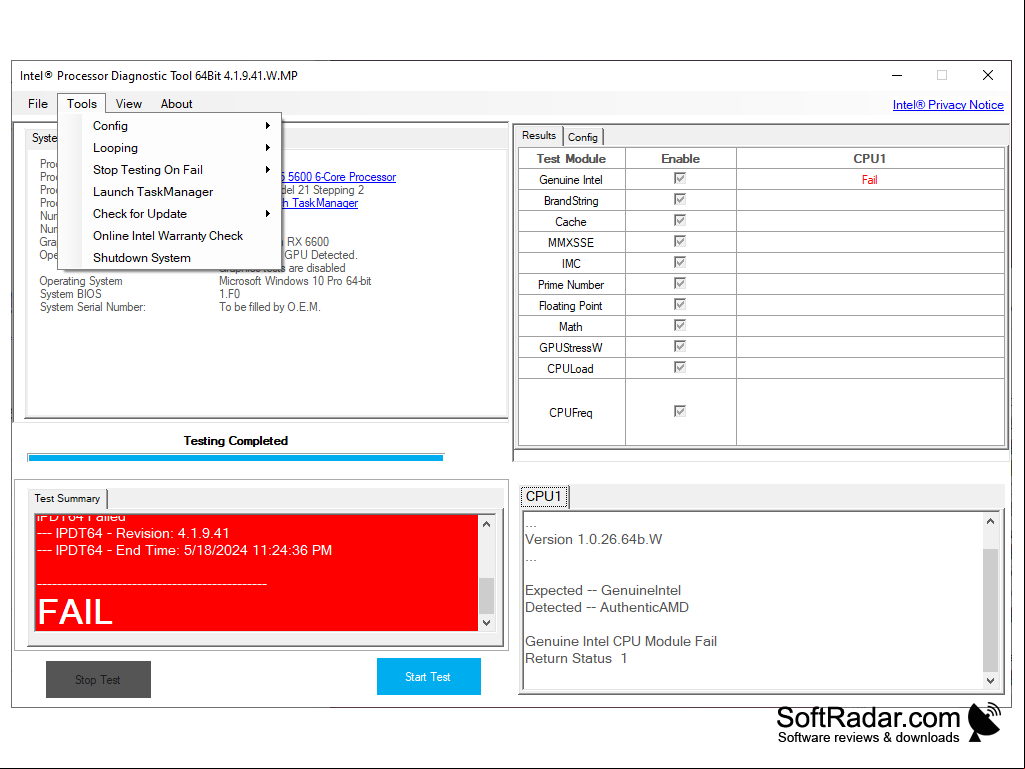Screen dimensions: 1025x769
Task: Toggle the CPUFreq enable checkbox
Action: point(680,411)
